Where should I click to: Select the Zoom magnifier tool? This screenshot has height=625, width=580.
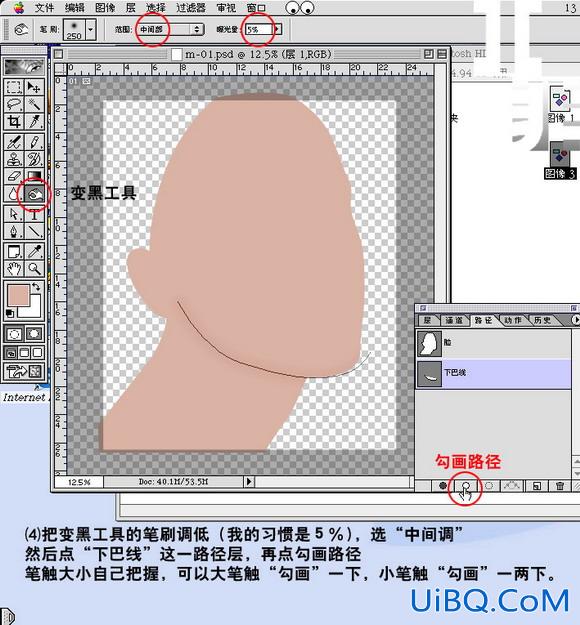34,269
